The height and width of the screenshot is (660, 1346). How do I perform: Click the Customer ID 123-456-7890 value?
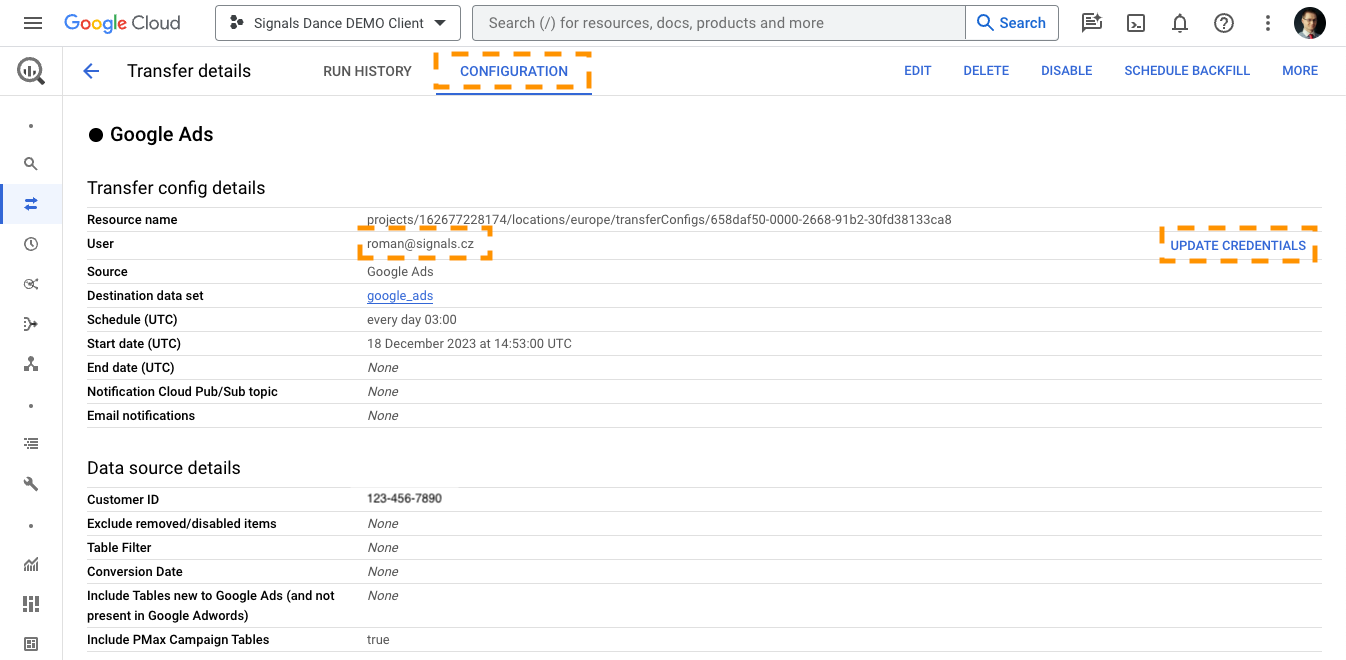click(x=404, y=498)
